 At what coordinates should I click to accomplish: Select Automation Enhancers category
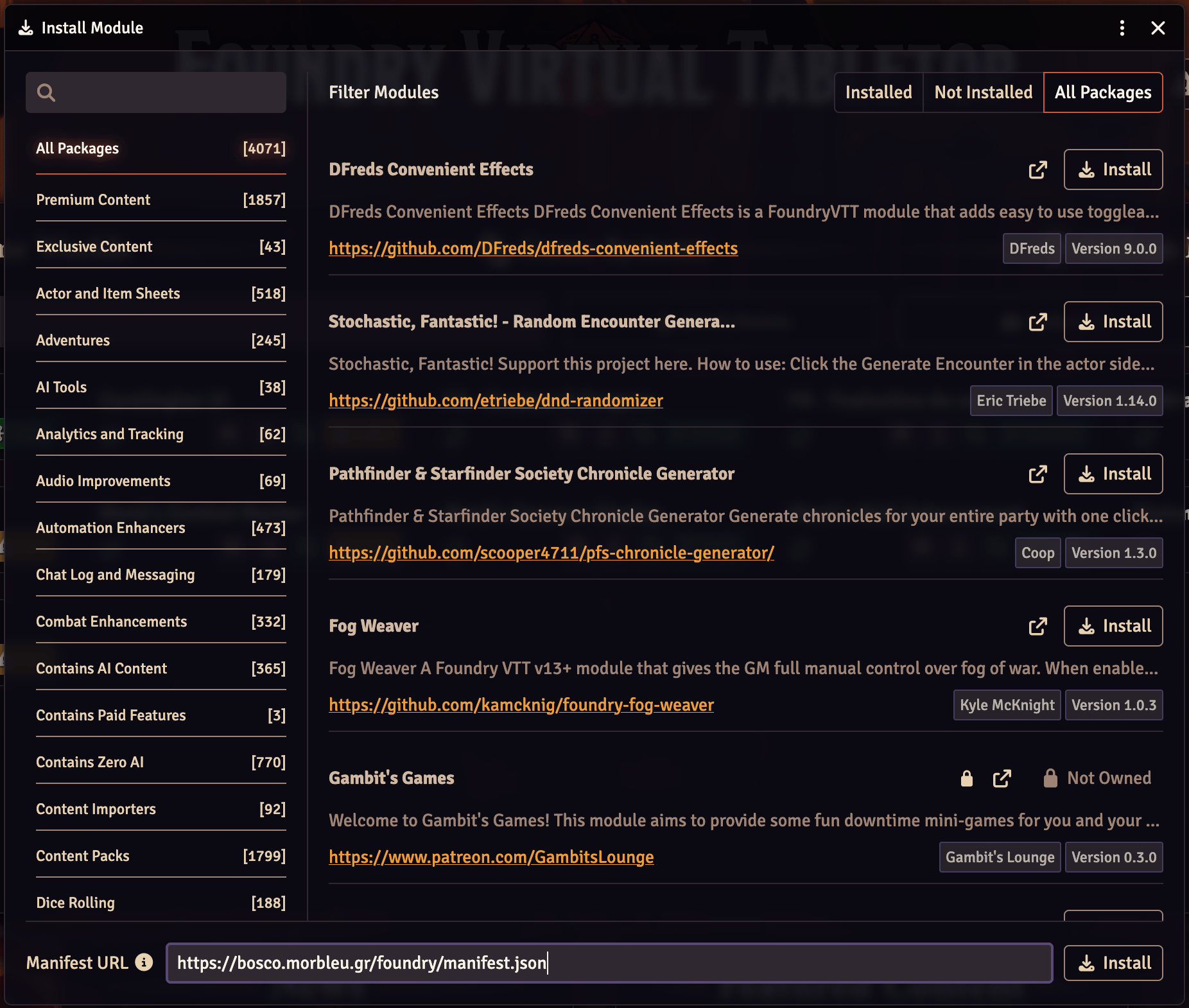pyautogui.click(x=161, y=528)
